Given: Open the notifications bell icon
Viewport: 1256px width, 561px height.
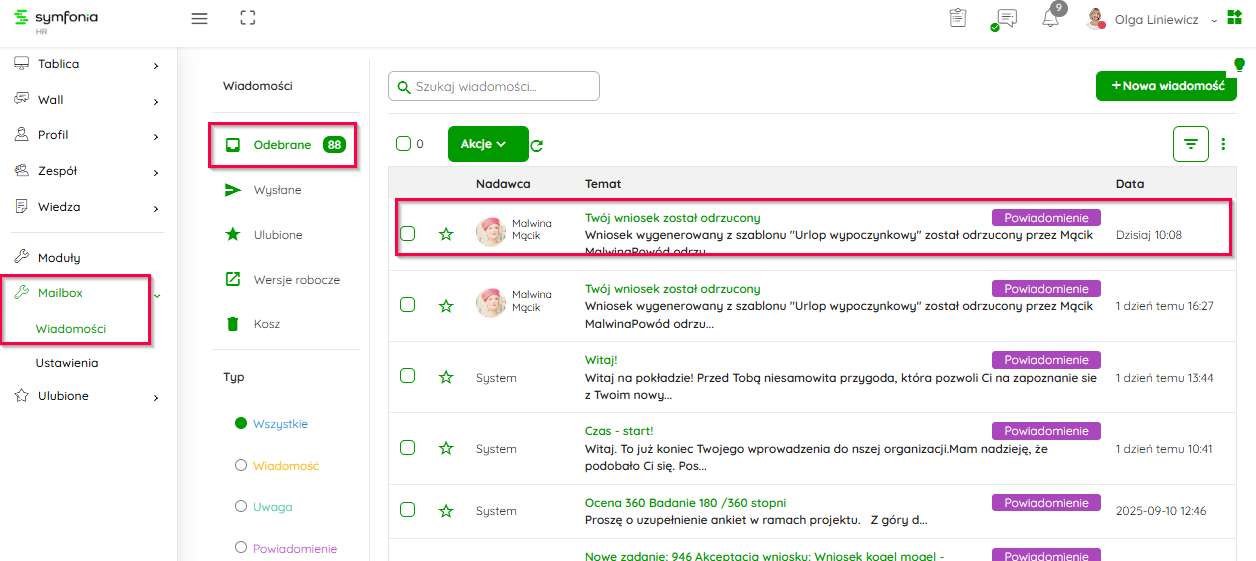Looking at the screenshot, I should [1050, 19].
